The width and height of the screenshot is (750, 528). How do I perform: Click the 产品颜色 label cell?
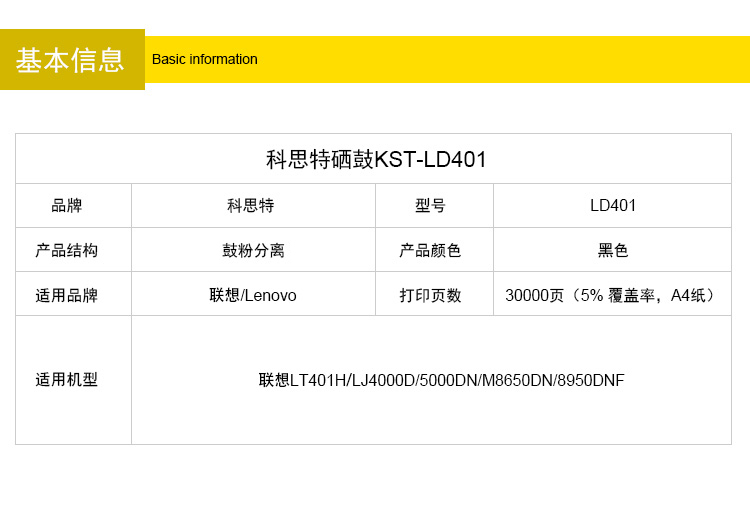431,250
